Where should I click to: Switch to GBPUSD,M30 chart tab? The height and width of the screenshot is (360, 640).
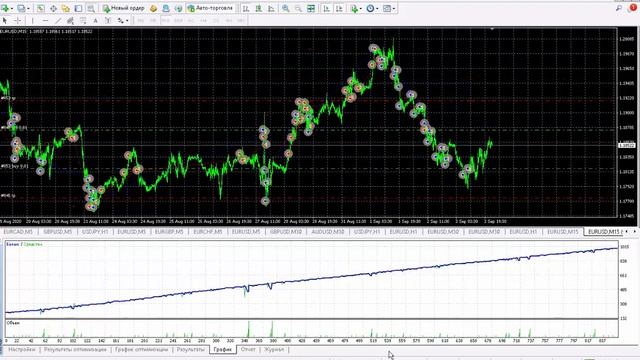point(286,232)
